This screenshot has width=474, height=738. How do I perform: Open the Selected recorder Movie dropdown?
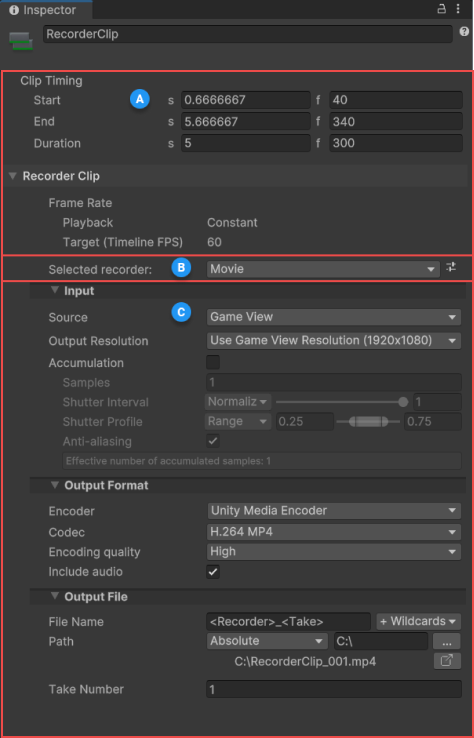(323, 269)
